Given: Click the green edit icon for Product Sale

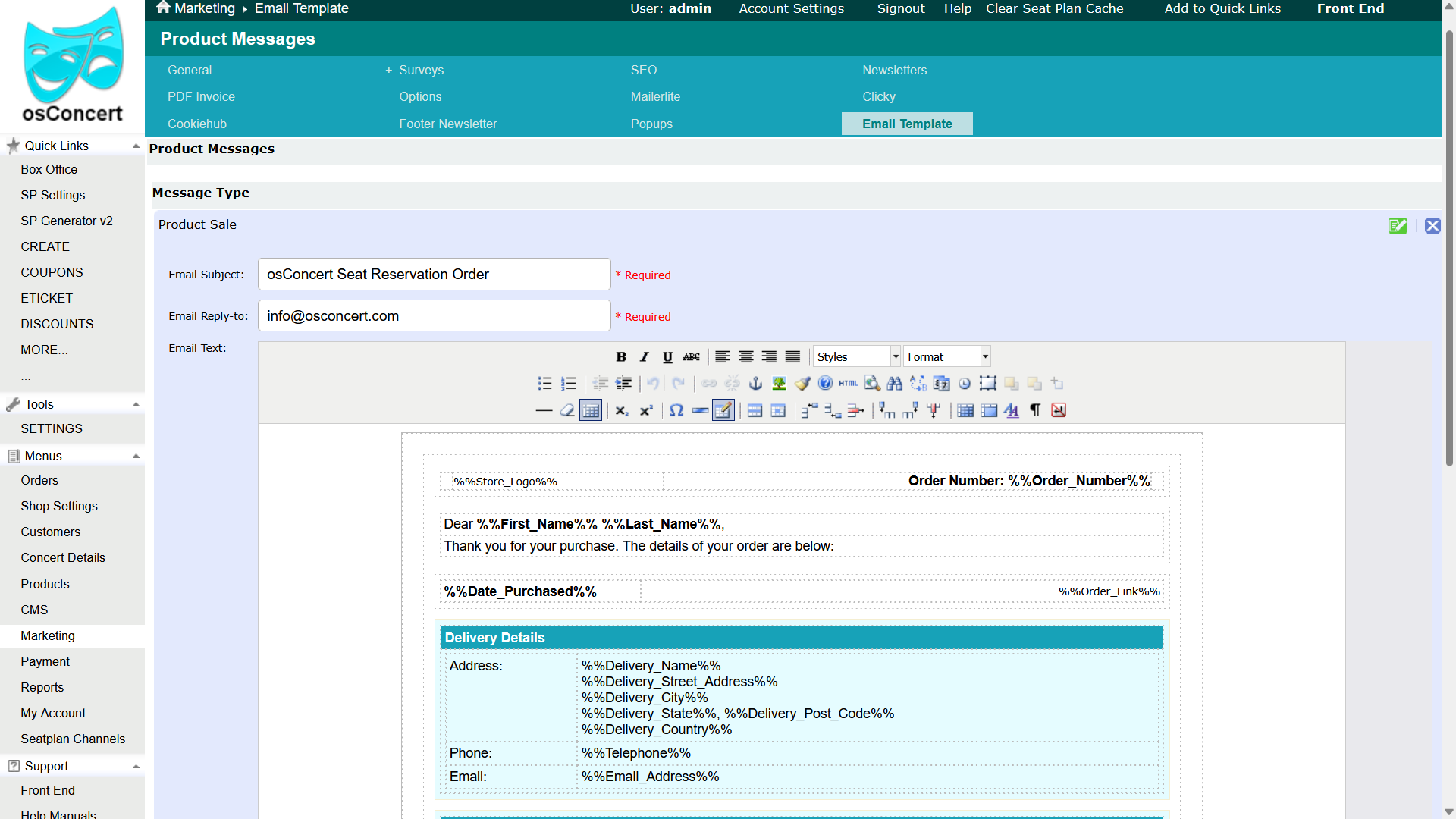Looking at the screenshot, I should point(1398,225).
